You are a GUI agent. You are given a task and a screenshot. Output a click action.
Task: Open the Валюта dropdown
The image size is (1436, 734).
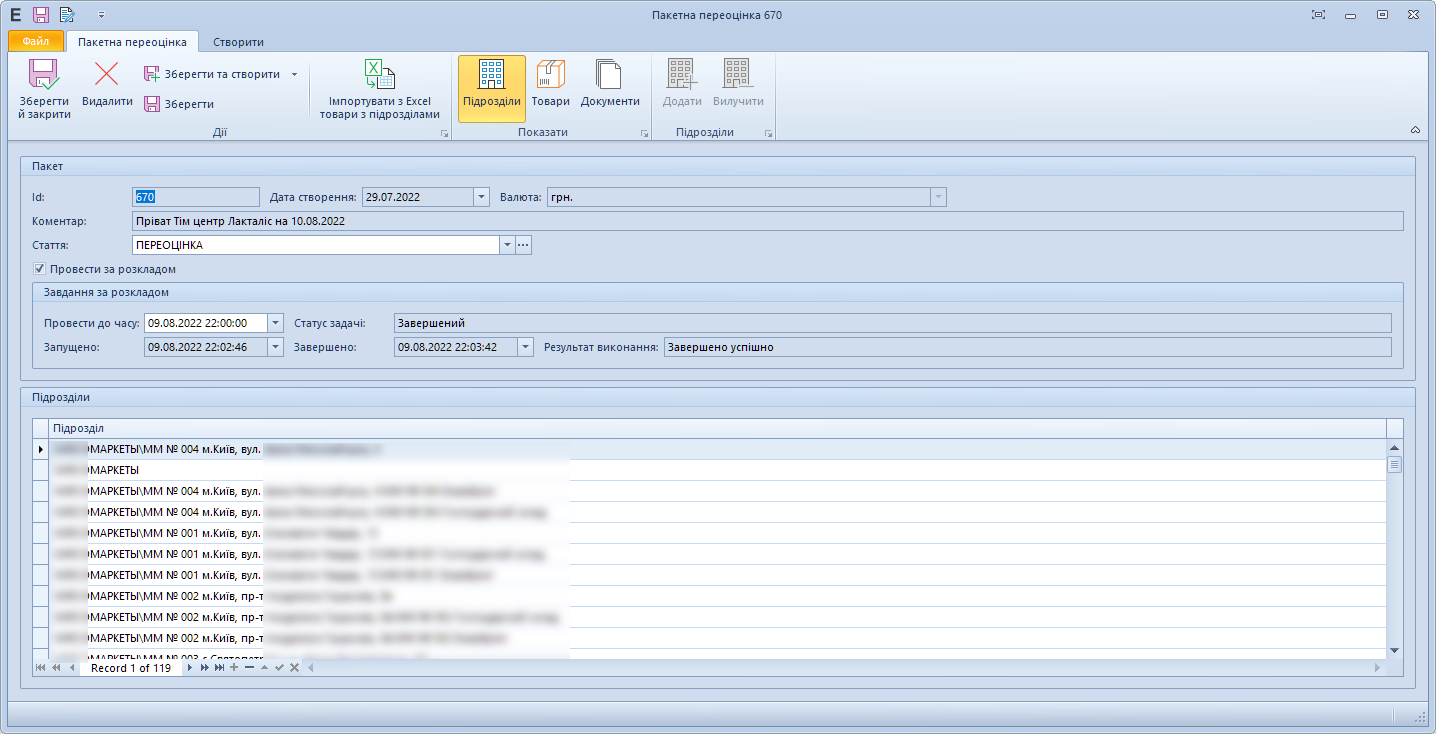(x=937, y=197)
